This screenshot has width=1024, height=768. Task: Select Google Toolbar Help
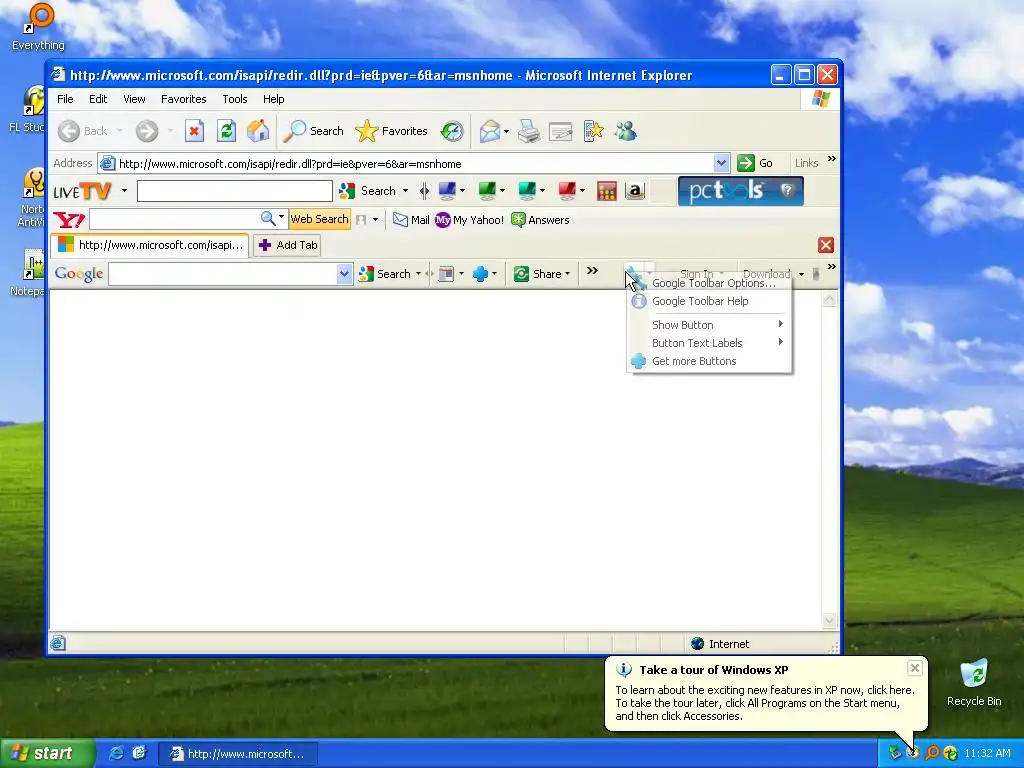tap(709, 301)
